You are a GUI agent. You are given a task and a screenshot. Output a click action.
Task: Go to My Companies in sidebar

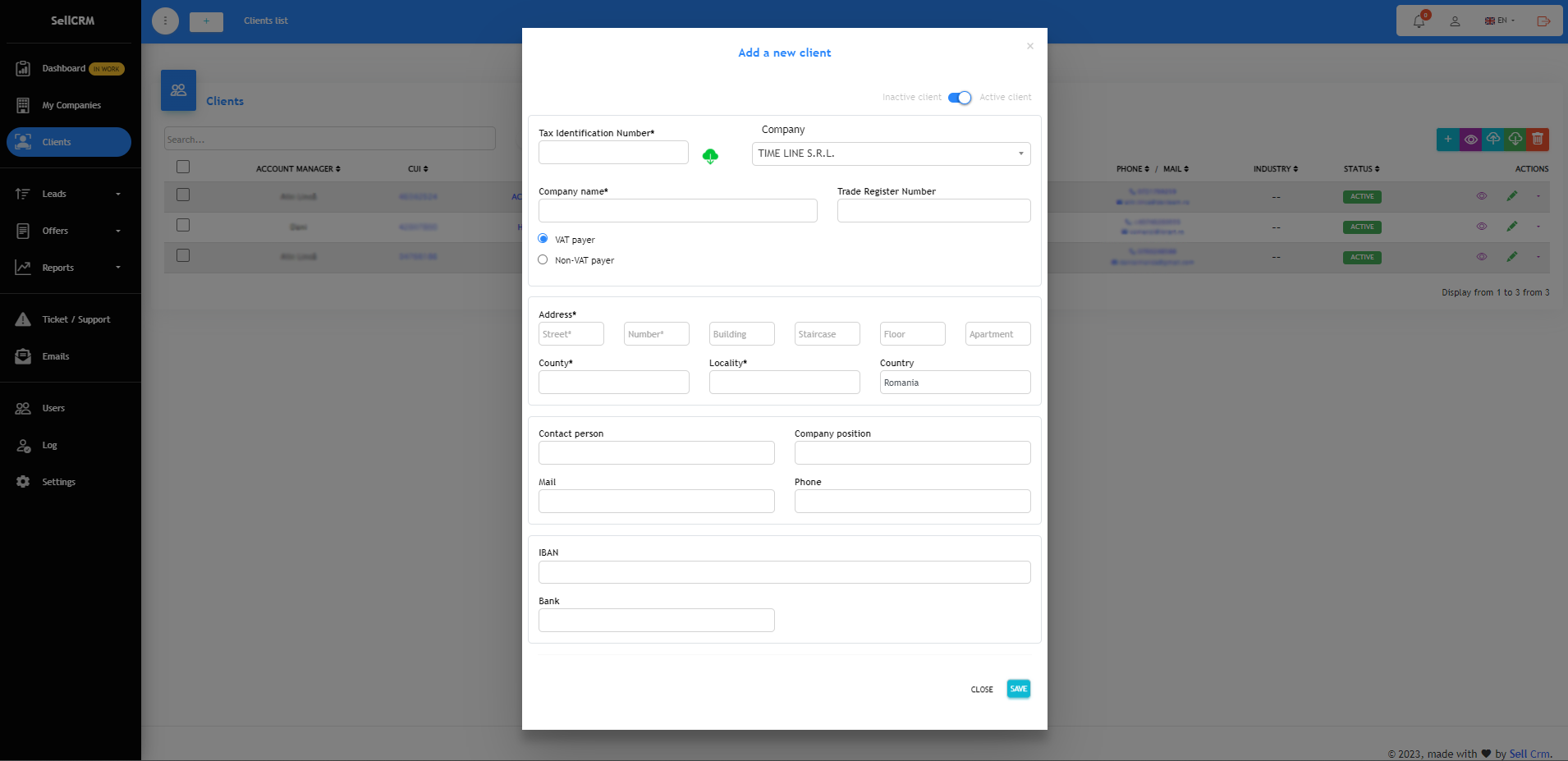coord(71,105)
